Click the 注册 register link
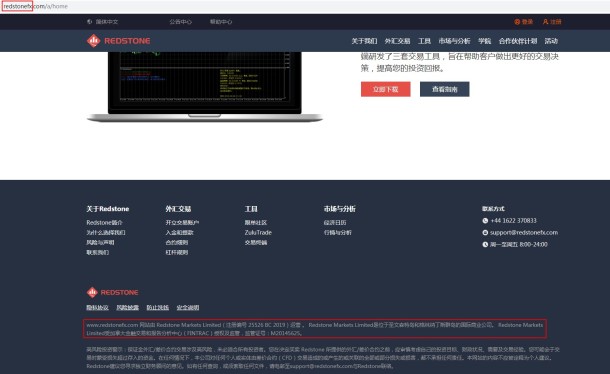The width and height of the screenshot is (610, 374). tap(556, 22)
